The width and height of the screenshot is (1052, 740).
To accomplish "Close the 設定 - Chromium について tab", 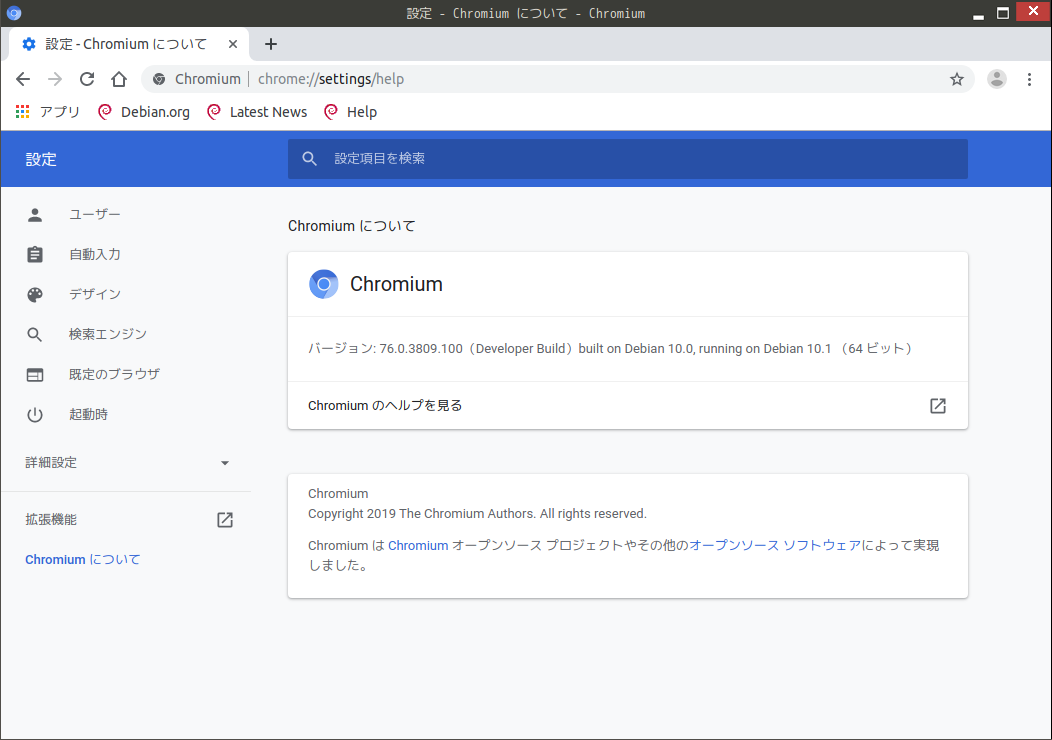I will 233,44.
